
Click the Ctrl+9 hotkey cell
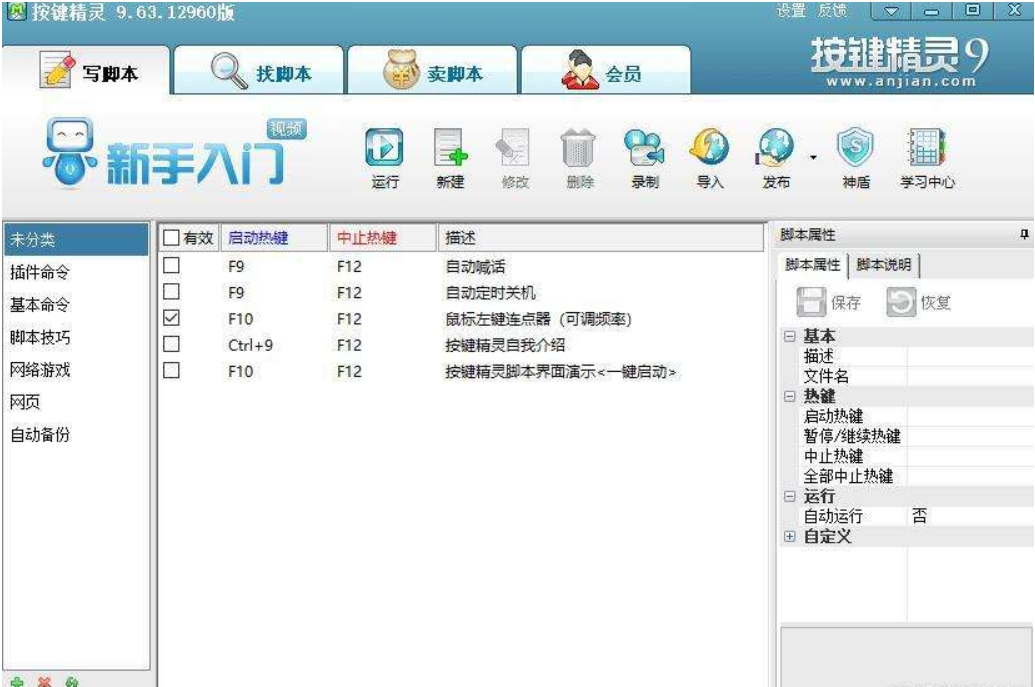pos(250,344)
